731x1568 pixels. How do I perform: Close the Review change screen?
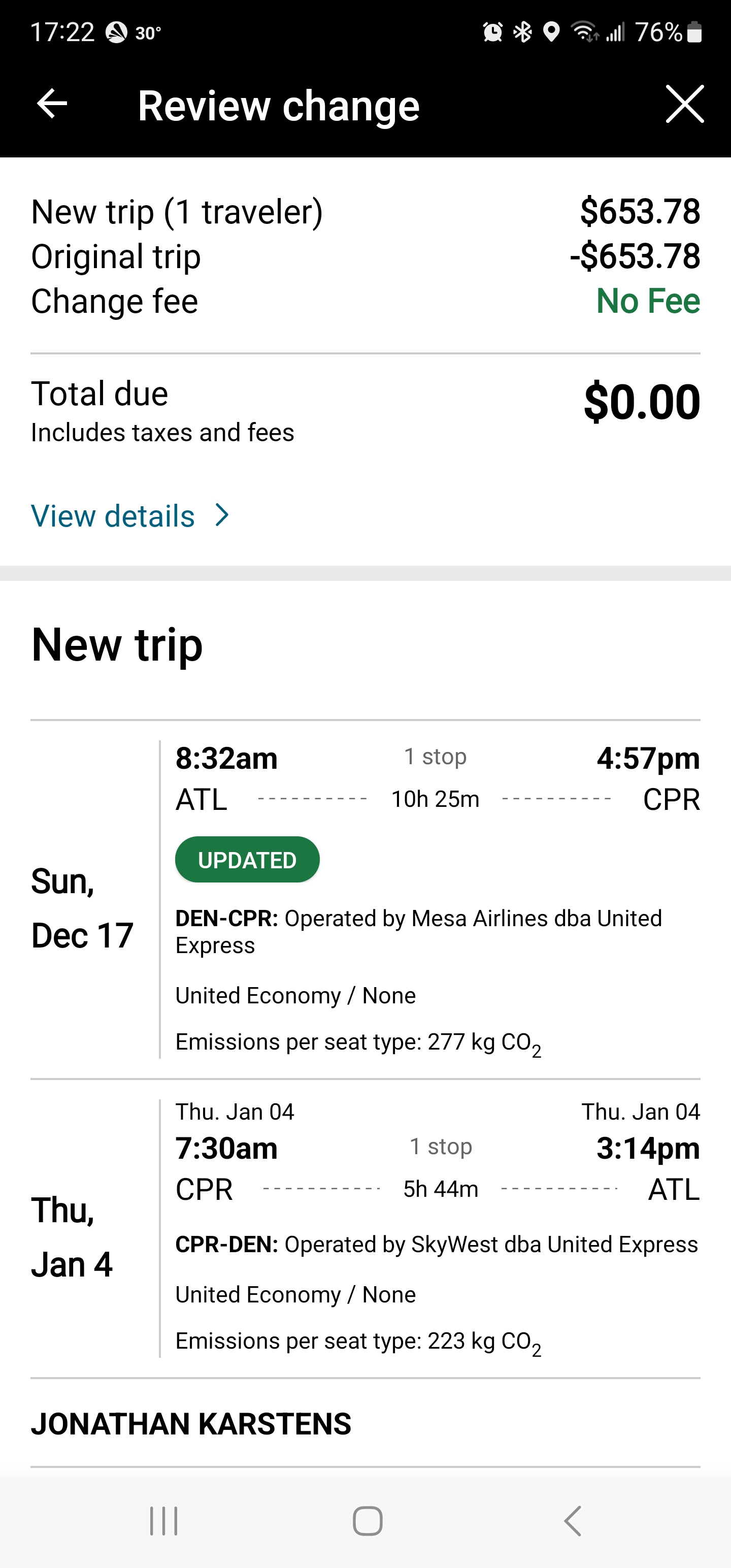[684, 104]
